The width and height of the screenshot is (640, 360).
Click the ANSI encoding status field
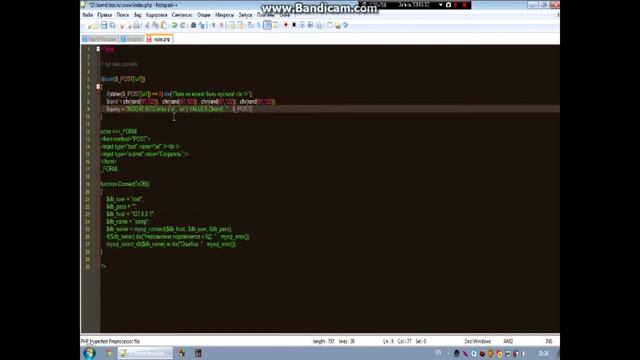[508, 341]
